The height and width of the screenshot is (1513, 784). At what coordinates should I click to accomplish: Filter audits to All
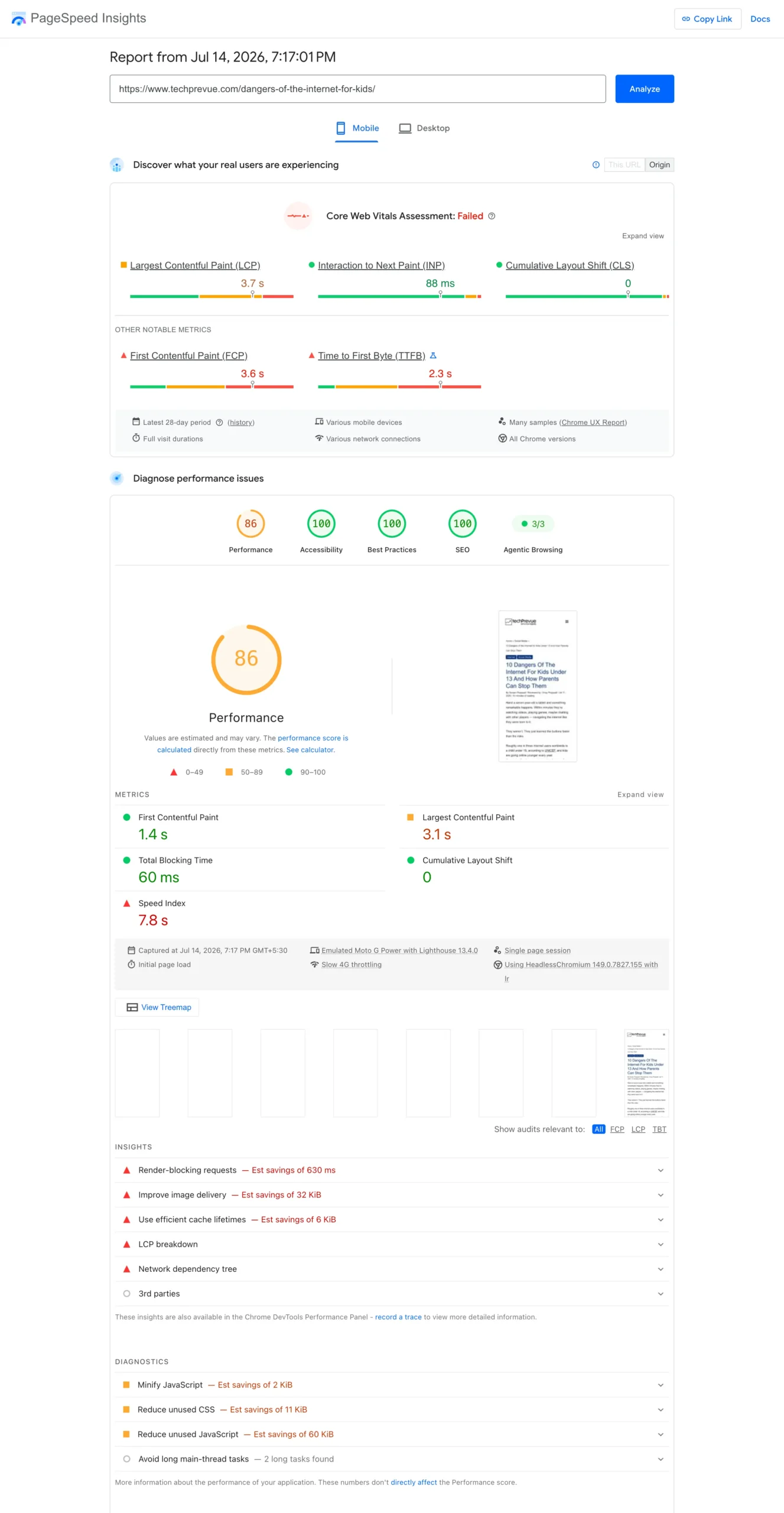click(598, 1129)
